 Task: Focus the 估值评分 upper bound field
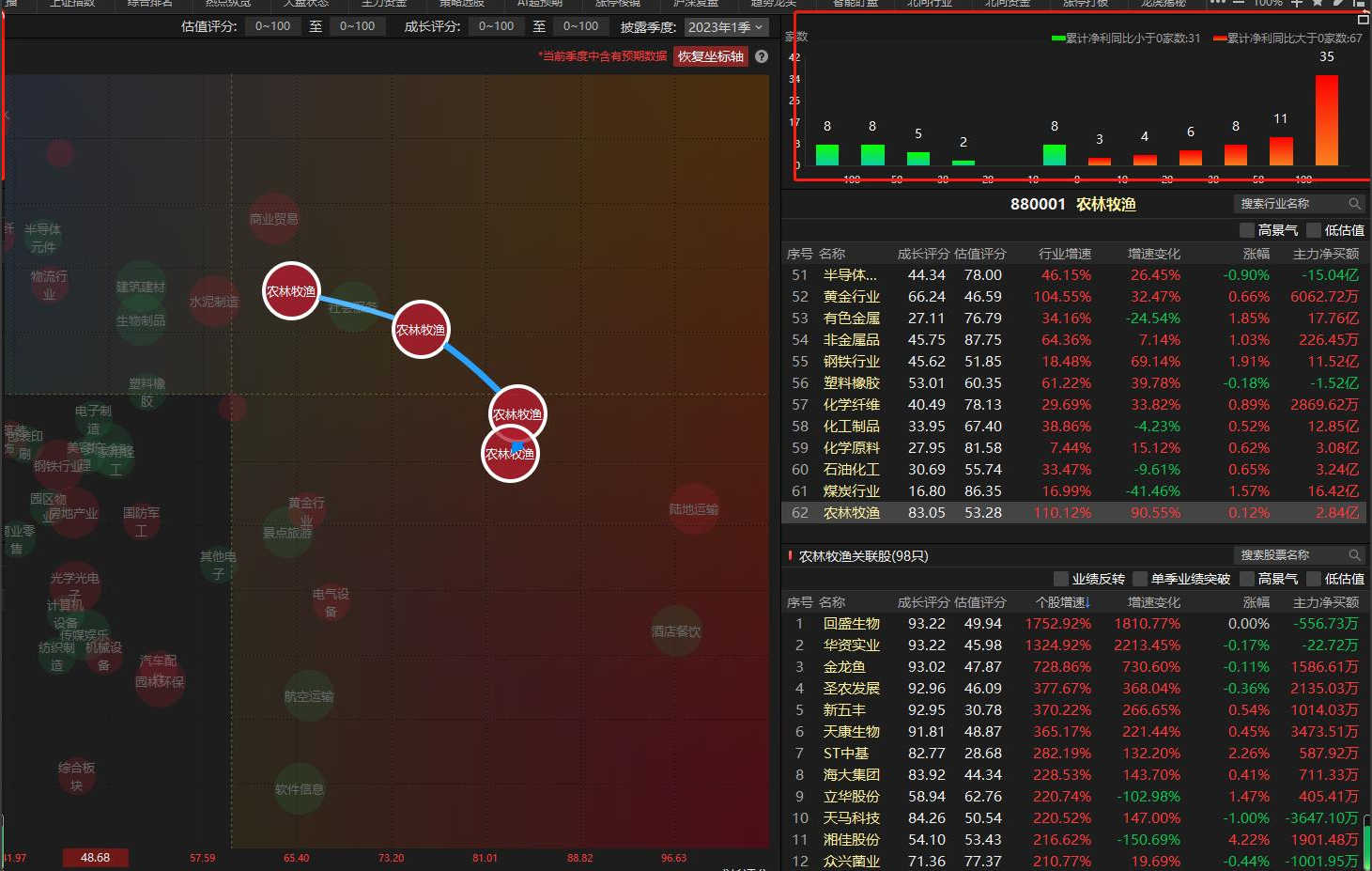tap(357, 26)
